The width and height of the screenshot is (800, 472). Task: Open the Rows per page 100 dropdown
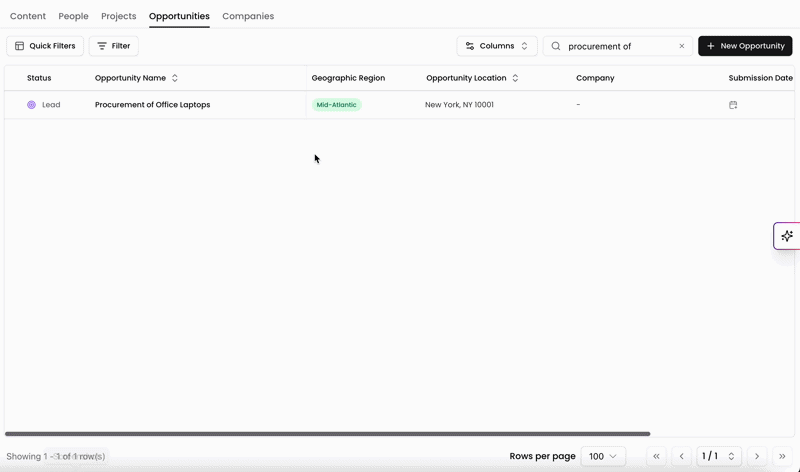click(x=603, y=456)
